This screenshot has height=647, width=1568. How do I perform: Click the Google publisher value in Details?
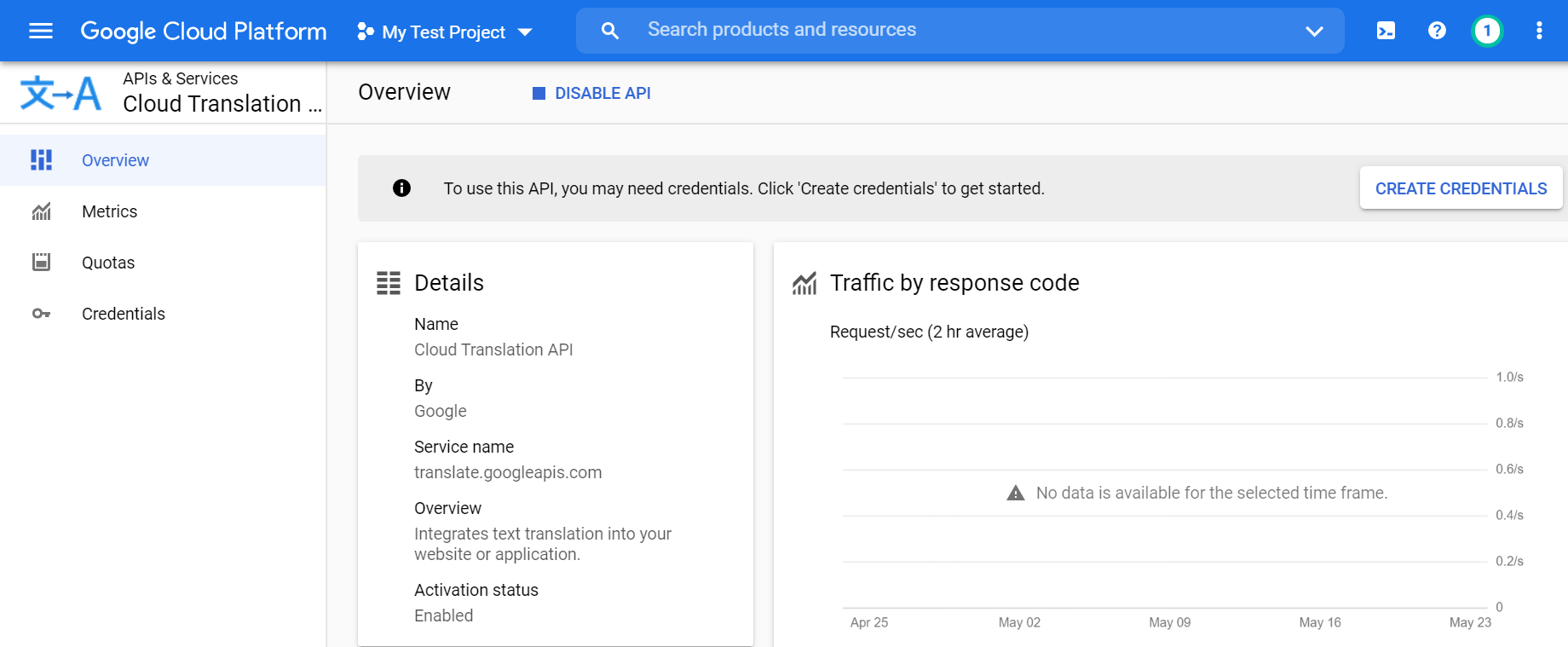(441, 411)
